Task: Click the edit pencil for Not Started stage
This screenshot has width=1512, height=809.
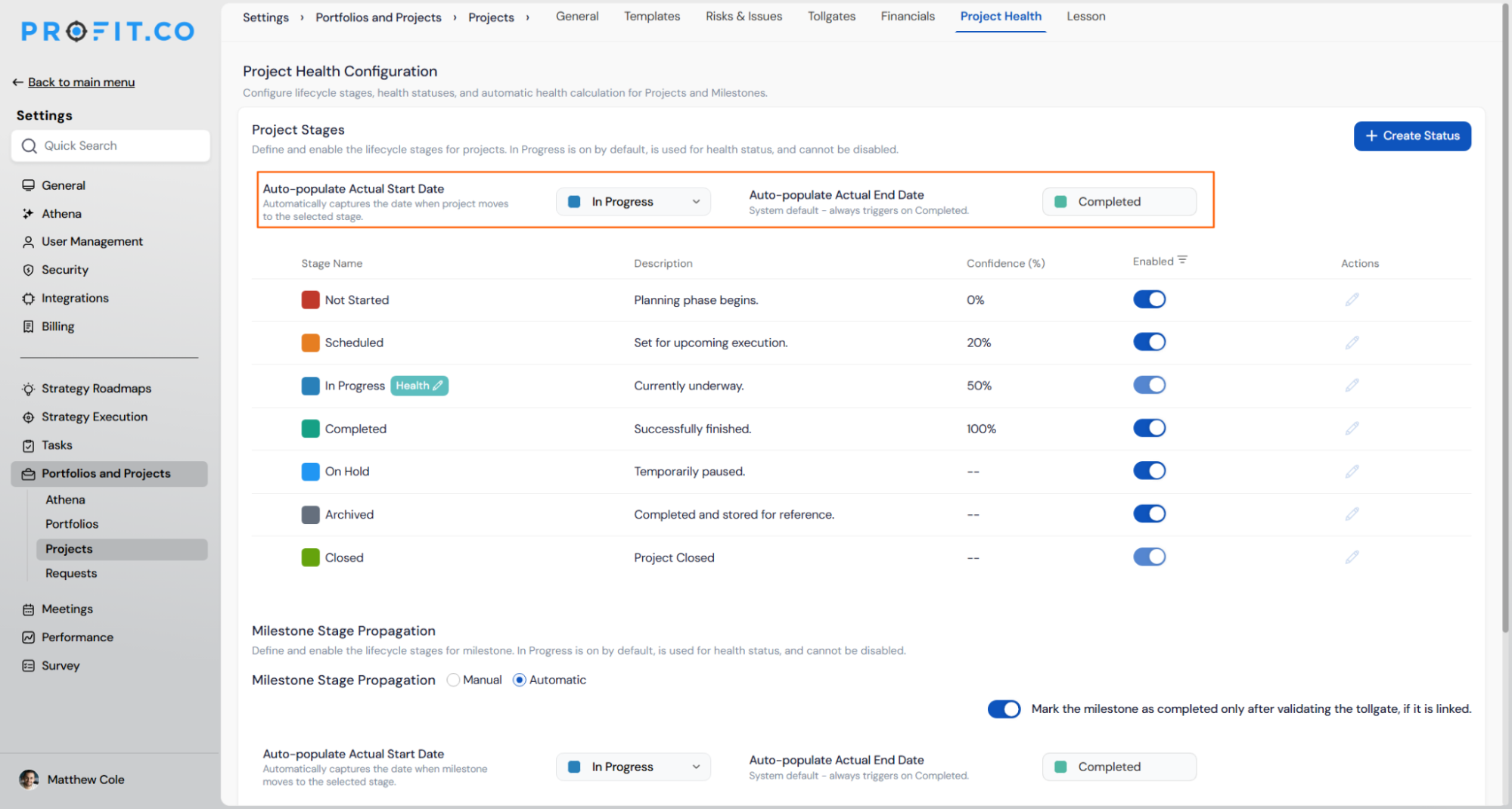Action: coord(1352,300)
